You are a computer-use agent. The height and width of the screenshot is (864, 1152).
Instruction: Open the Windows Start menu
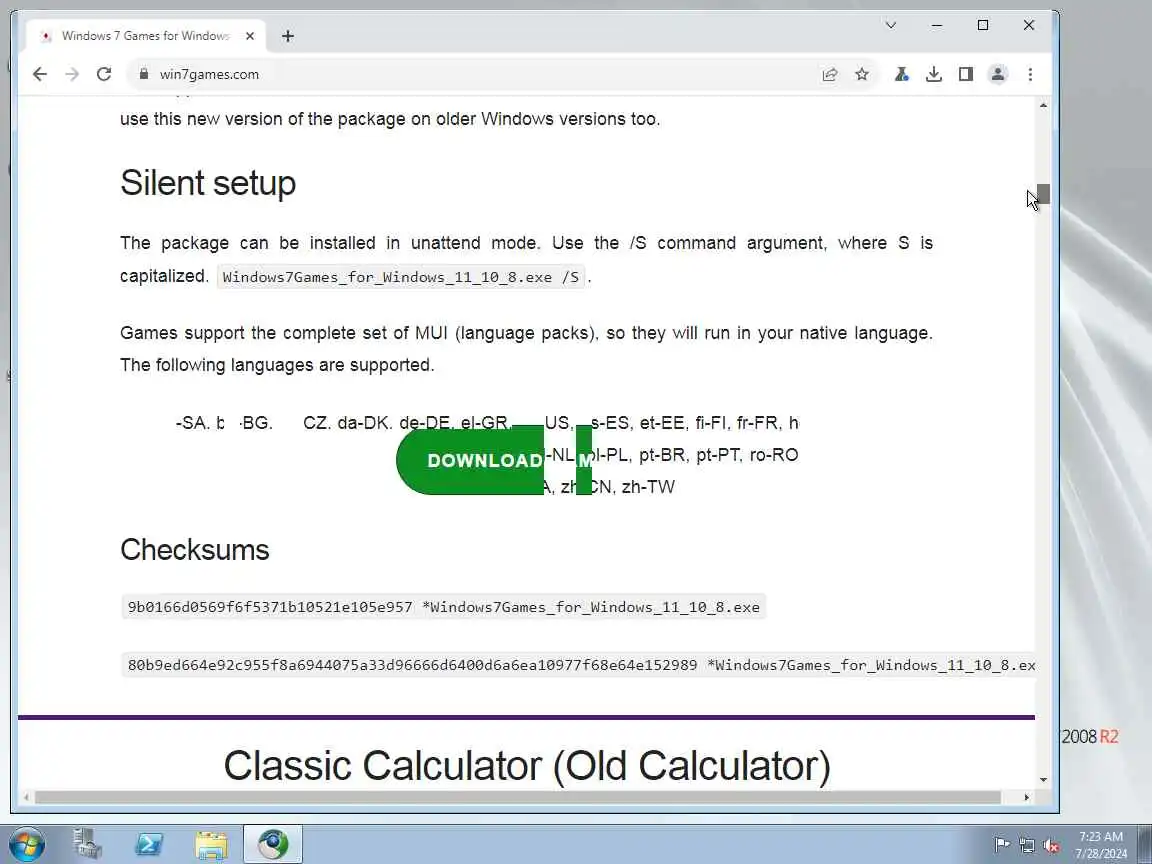pyautogui.click(x=26, y=844)
